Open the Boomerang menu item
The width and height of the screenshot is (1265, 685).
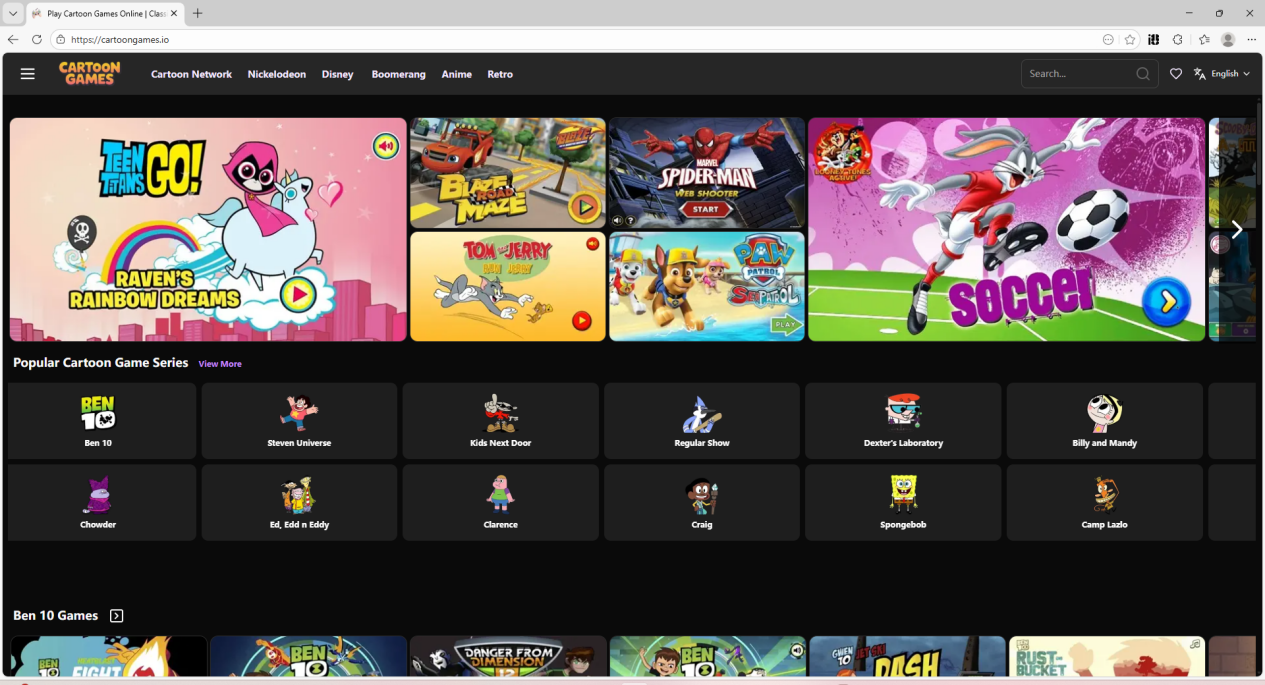tap(398, 74)
